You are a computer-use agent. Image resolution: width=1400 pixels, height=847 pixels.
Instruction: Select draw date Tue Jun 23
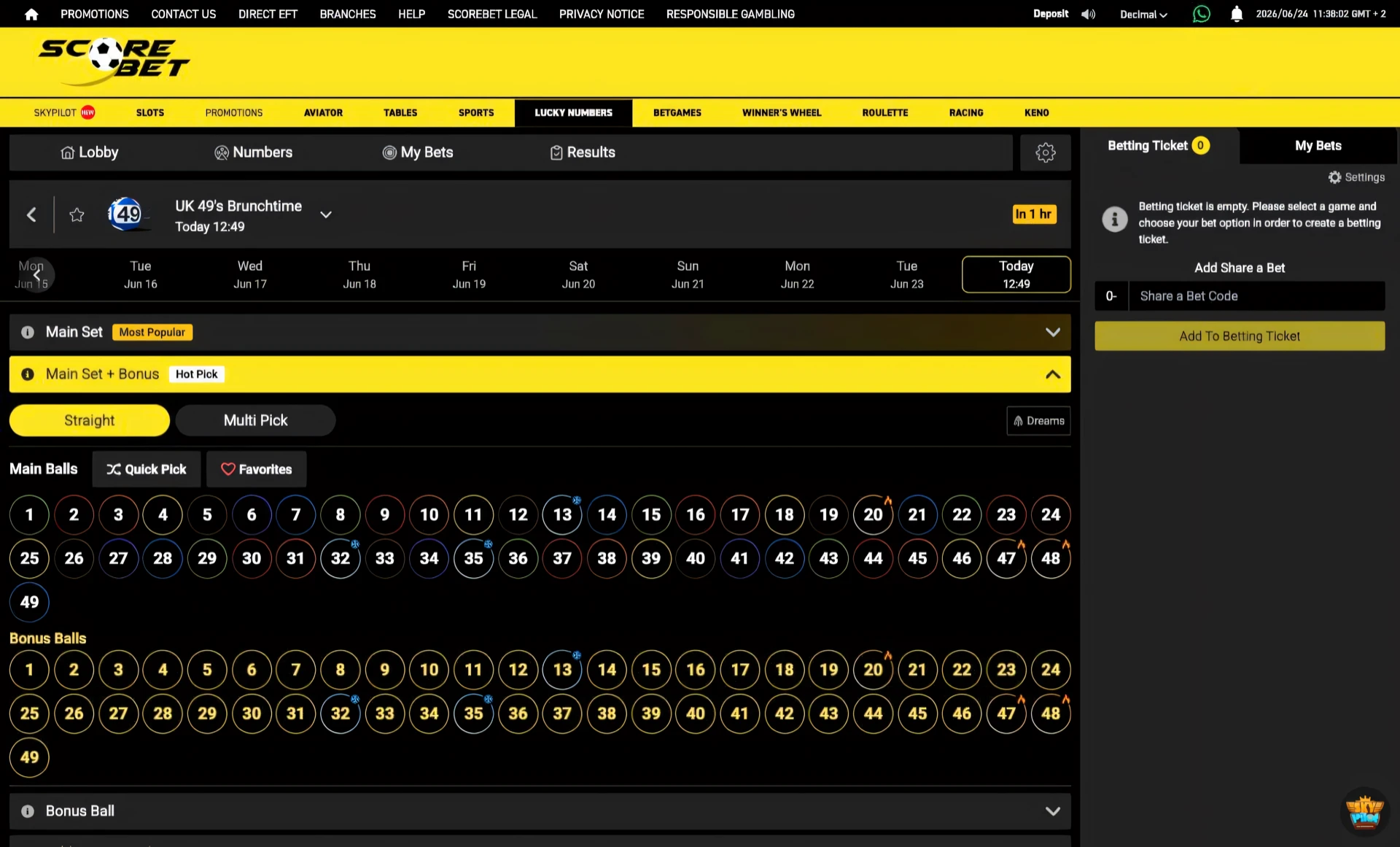pyautogui.click(x=906, y=274)
